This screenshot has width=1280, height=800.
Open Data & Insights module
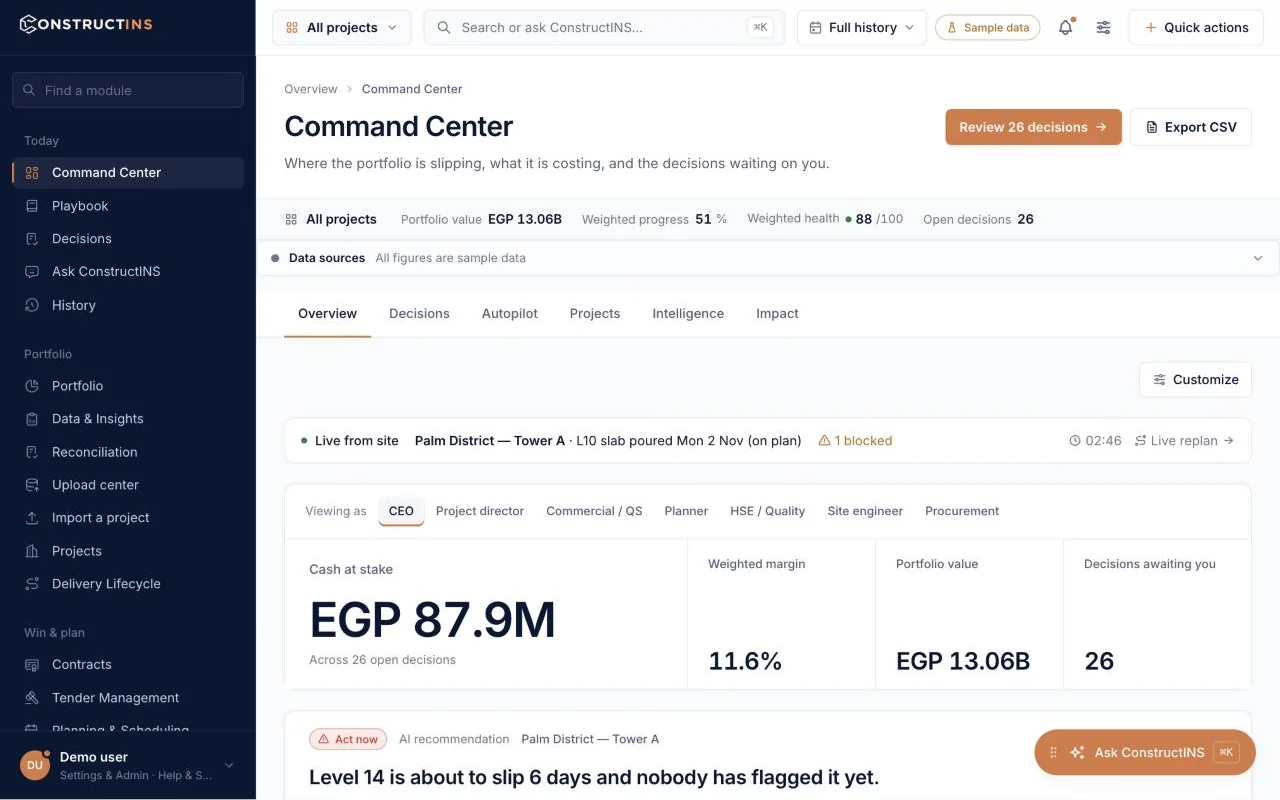128,419
